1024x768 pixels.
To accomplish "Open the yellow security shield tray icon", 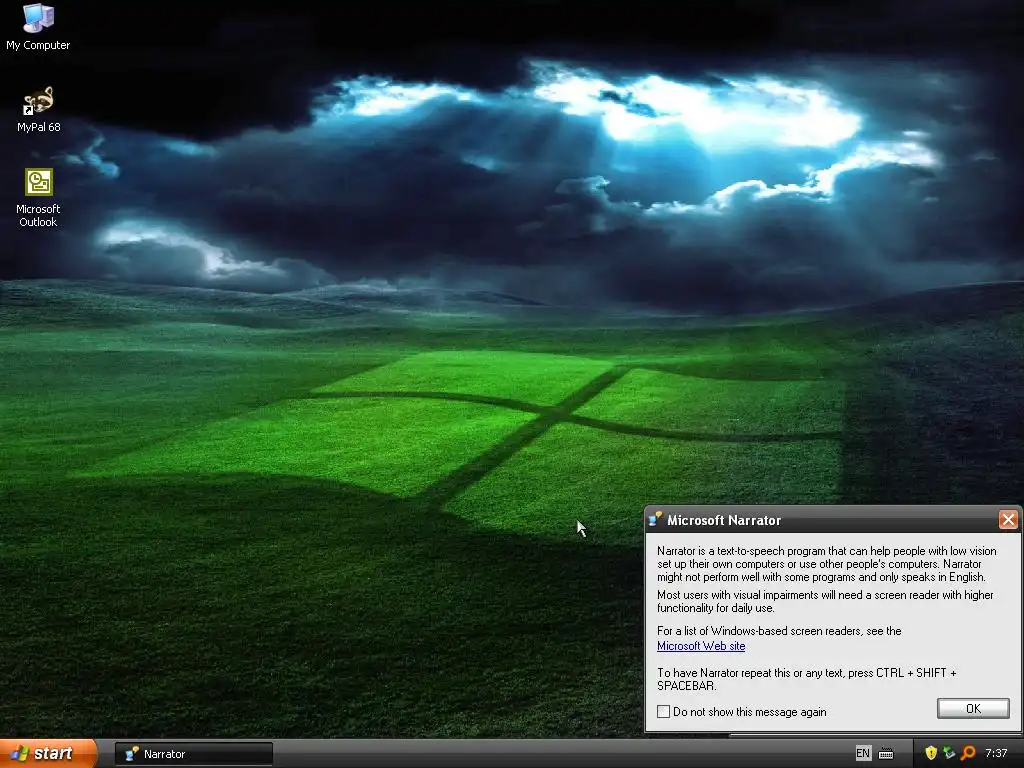I will [931, 753].
